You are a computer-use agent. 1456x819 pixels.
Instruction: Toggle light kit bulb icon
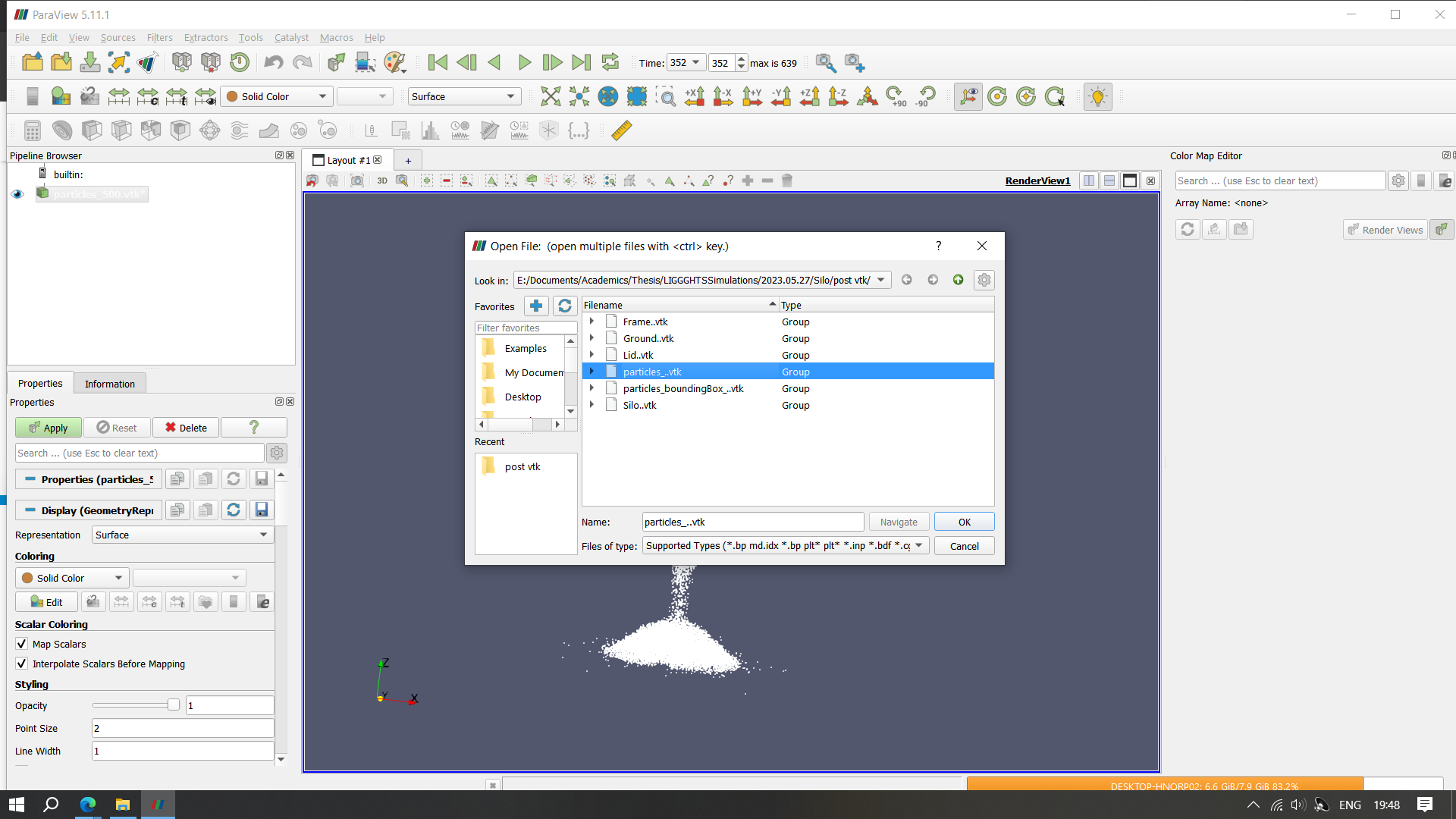(1097, 96)
